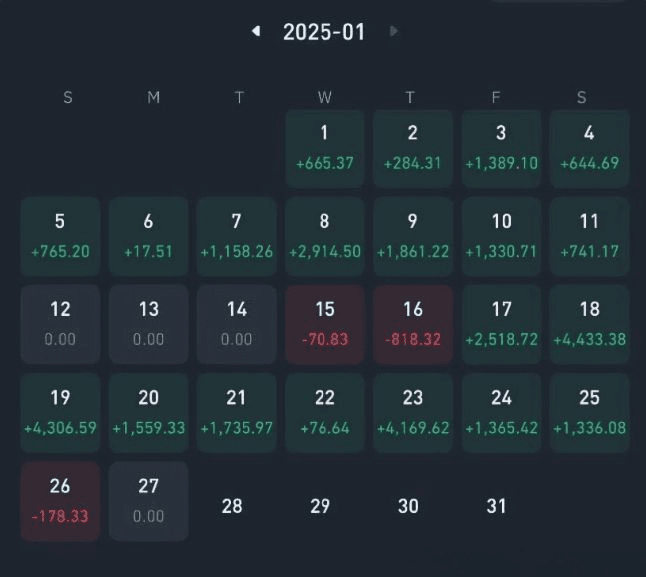
Task: Click day 10 showing +1,330.71
Action: 501,235
